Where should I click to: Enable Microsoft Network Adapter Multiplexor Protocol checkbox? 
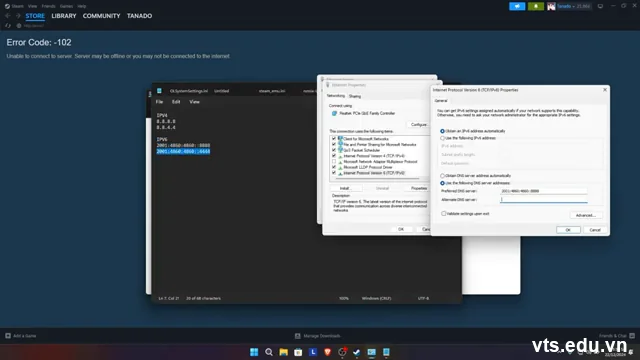click(334, 162)
